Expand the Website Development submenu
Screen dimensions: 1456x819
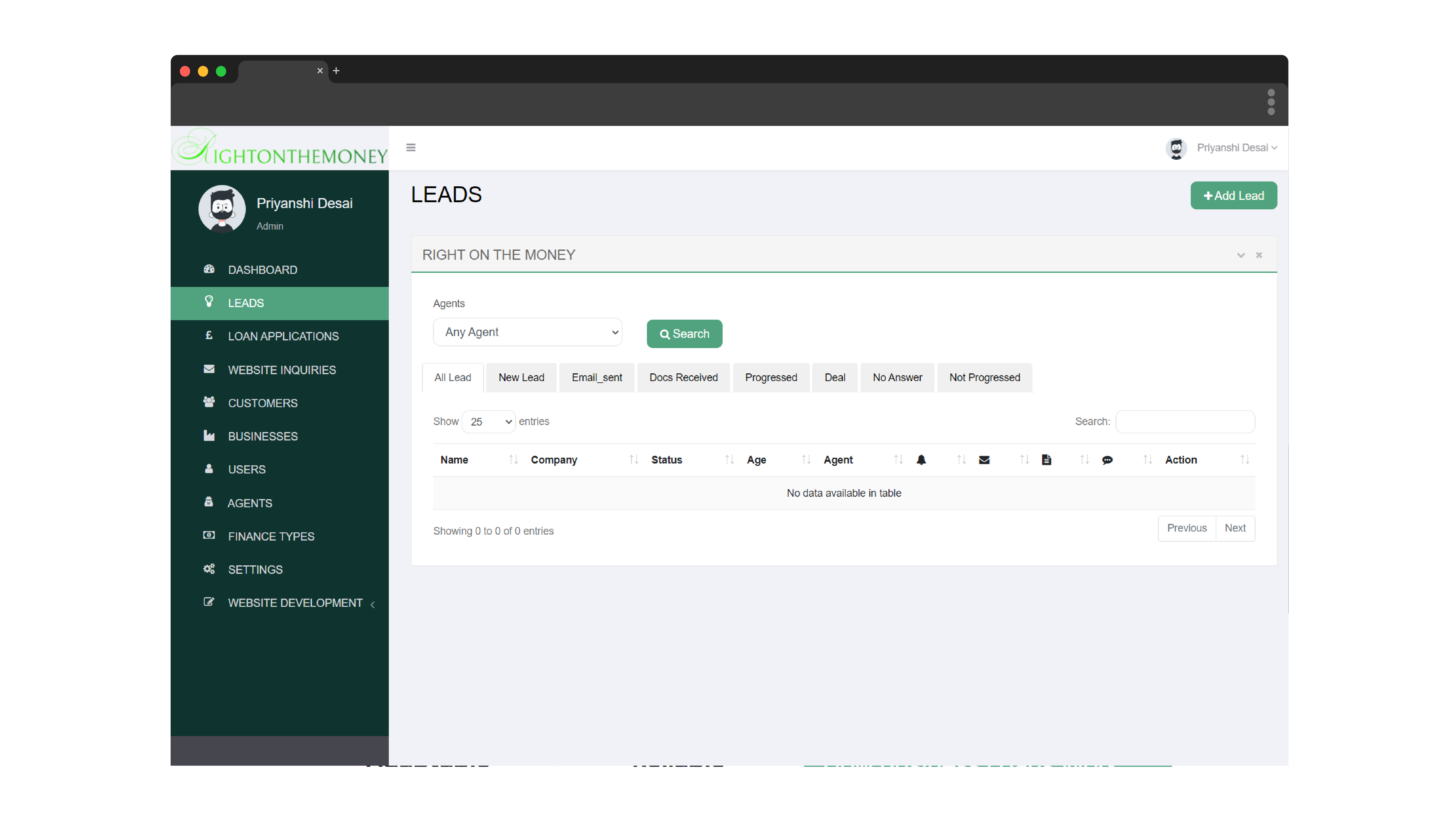point(295,603)
